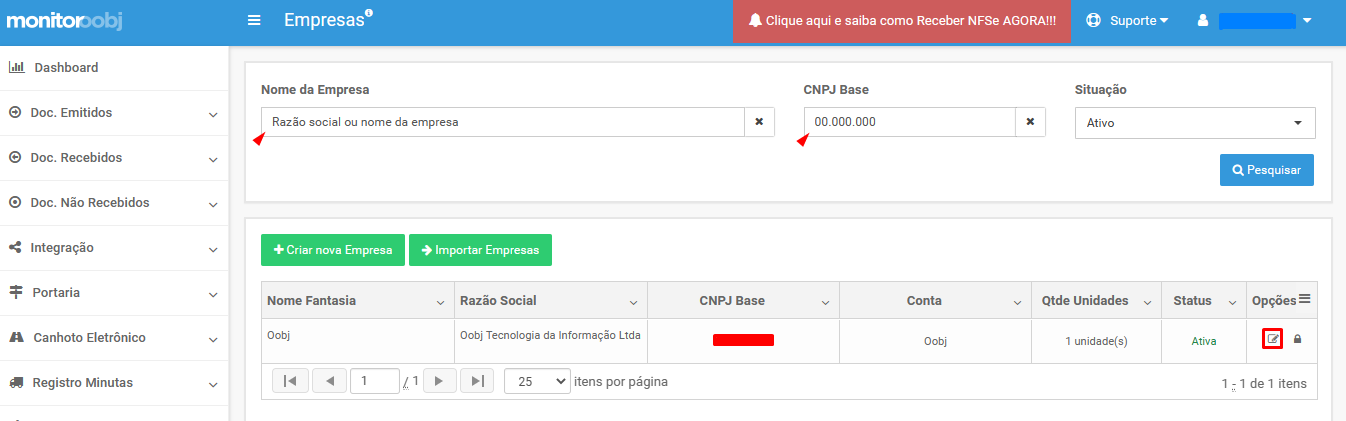Expand the Integração chevron
This screenshot has width=1346, height=421.
[213, 249]
